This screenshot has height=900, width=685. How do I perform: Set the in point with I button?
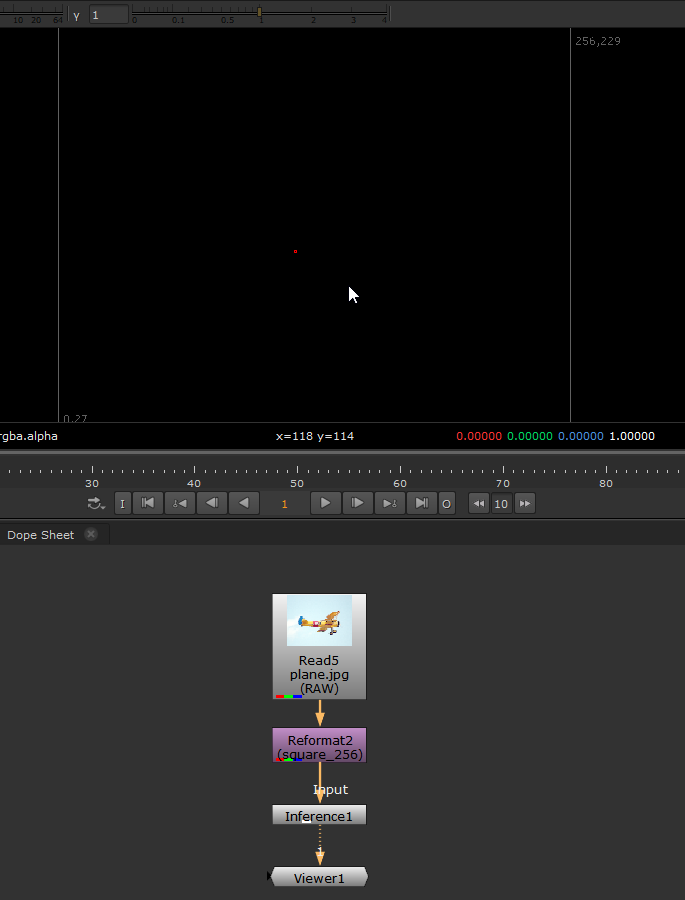[123, 503]
